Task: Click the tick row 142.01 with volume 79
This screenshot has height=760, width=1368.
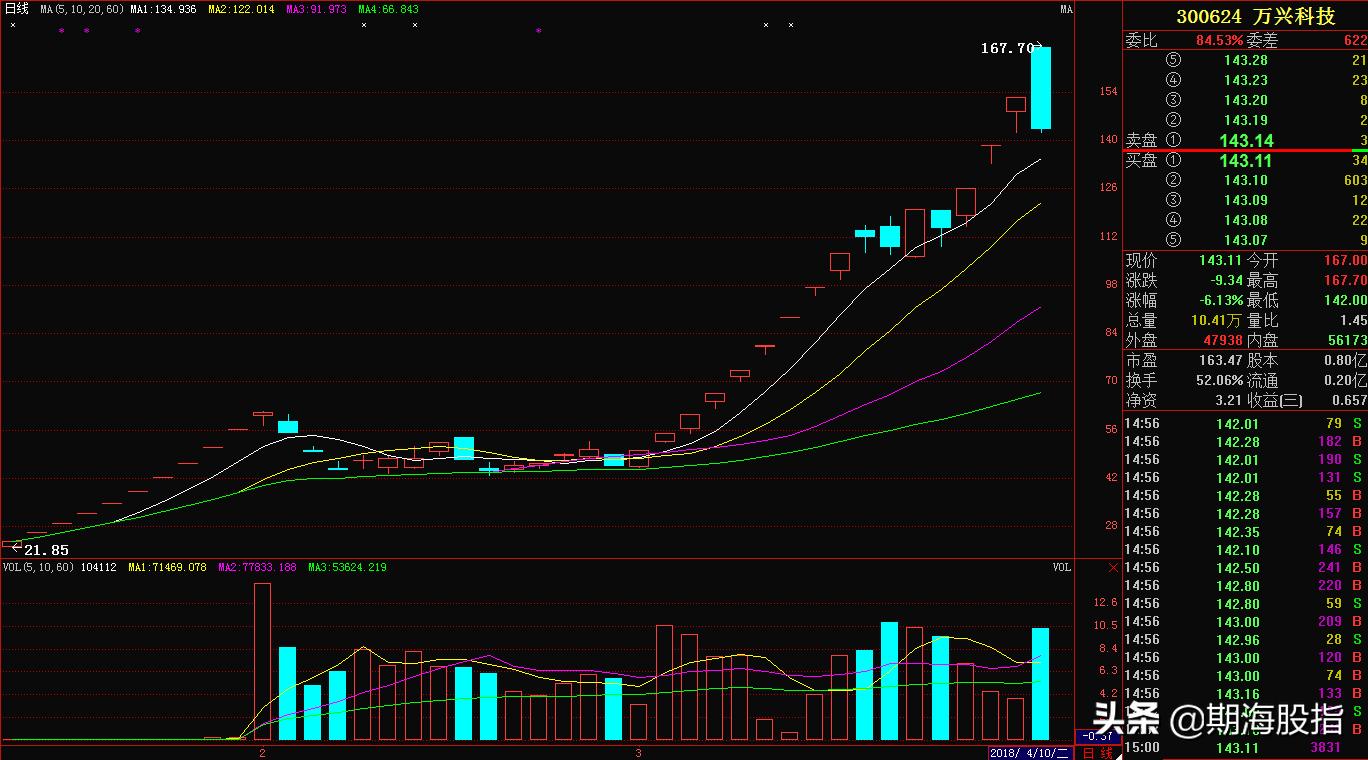Action: (x=1245, y=424)
